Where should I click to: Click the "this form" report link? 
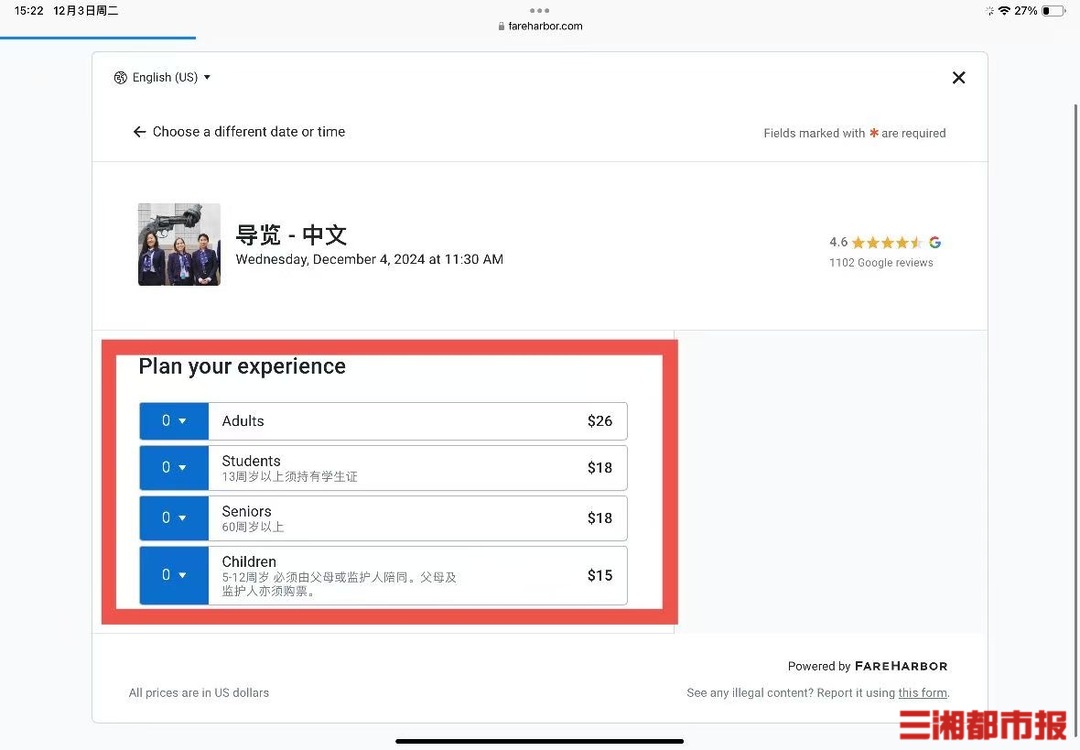pyautogui.click(x=922, y=693)
